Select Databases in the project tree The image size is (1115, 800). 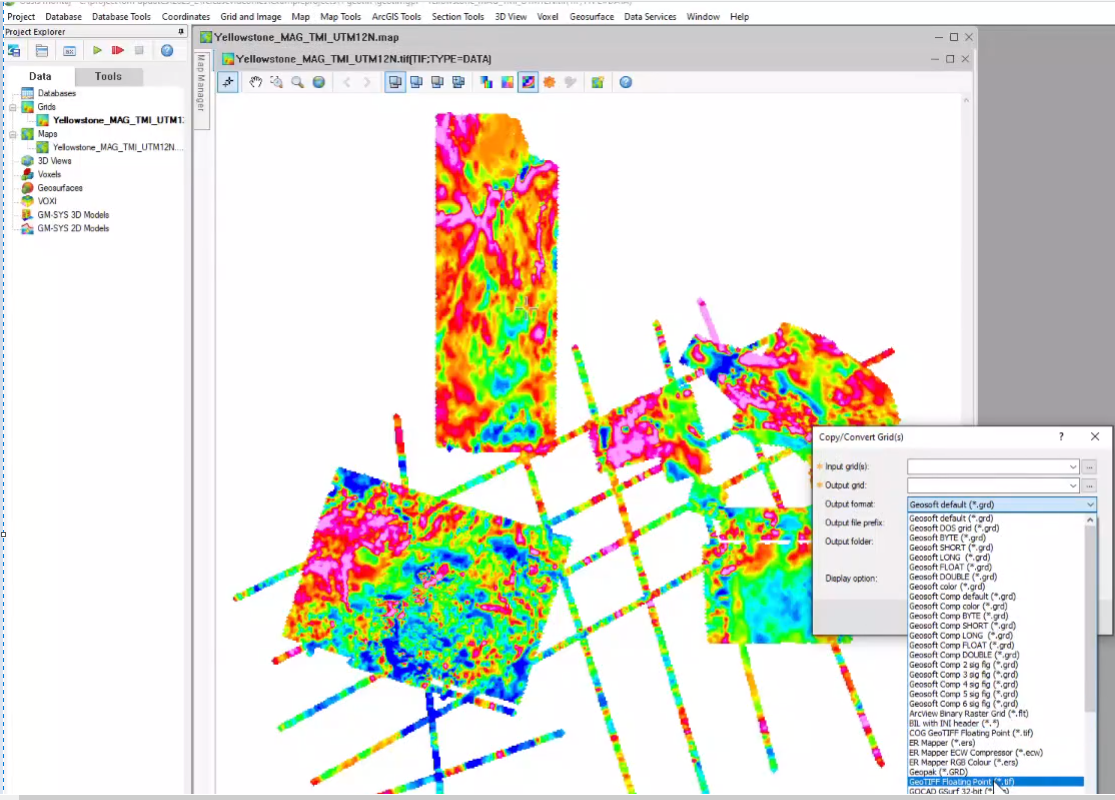coord(57,93)
